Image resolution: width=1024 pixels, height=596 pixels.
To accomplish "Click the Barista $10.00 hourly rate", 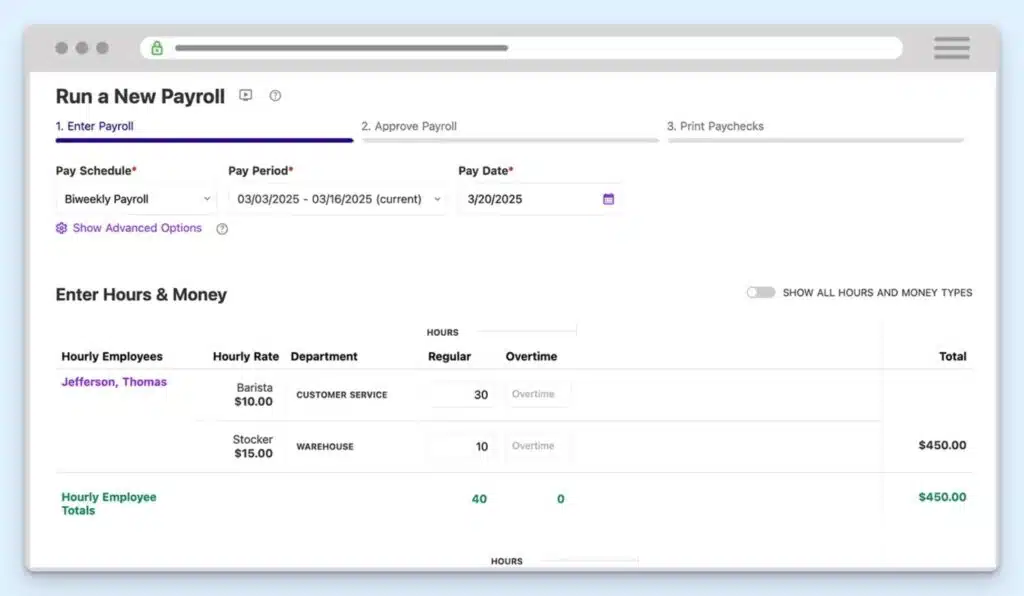I will pyautogui.click(x=254, y=394).
